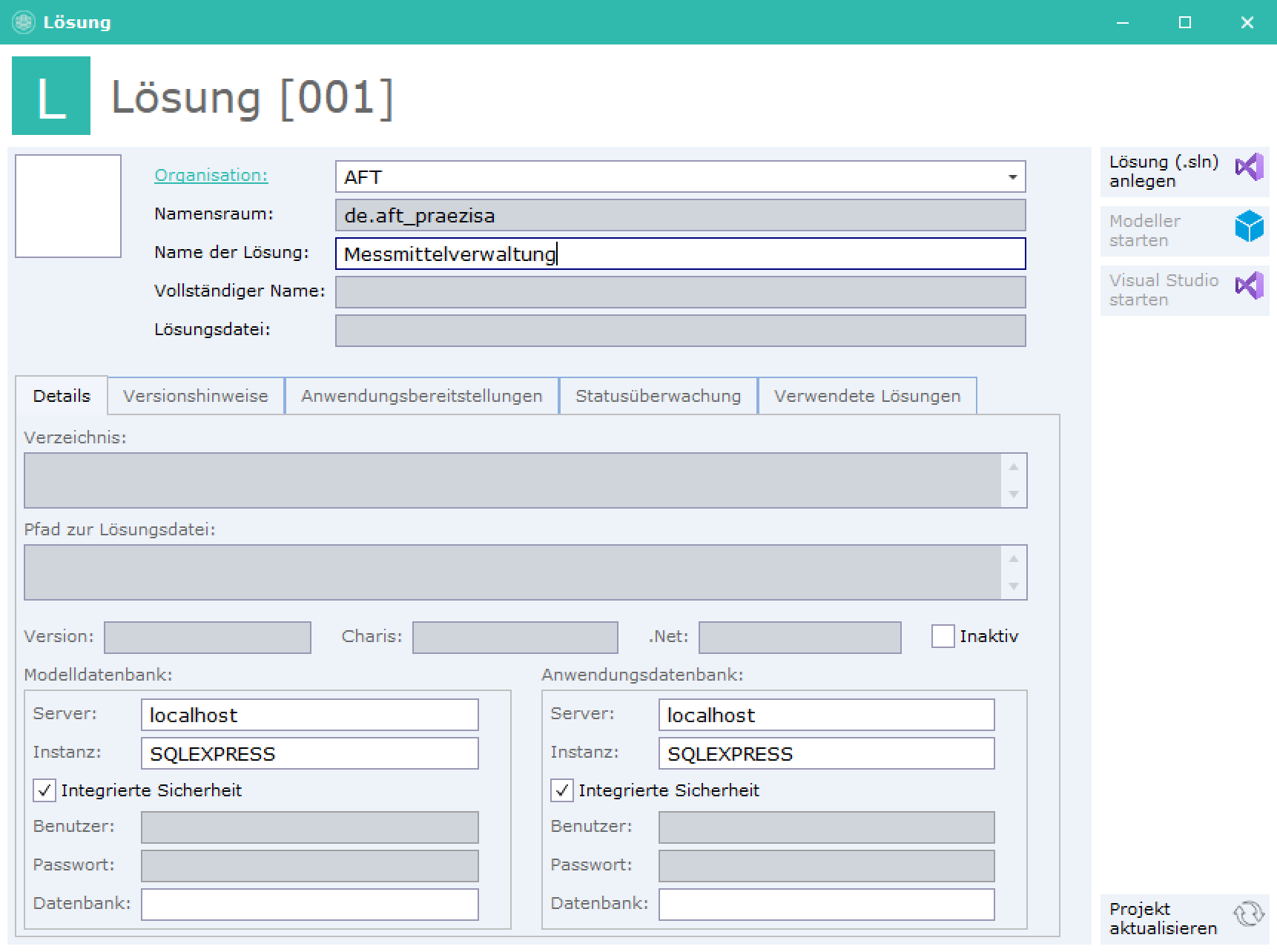Click the teal L solution logo tile

tap(51, 96)
